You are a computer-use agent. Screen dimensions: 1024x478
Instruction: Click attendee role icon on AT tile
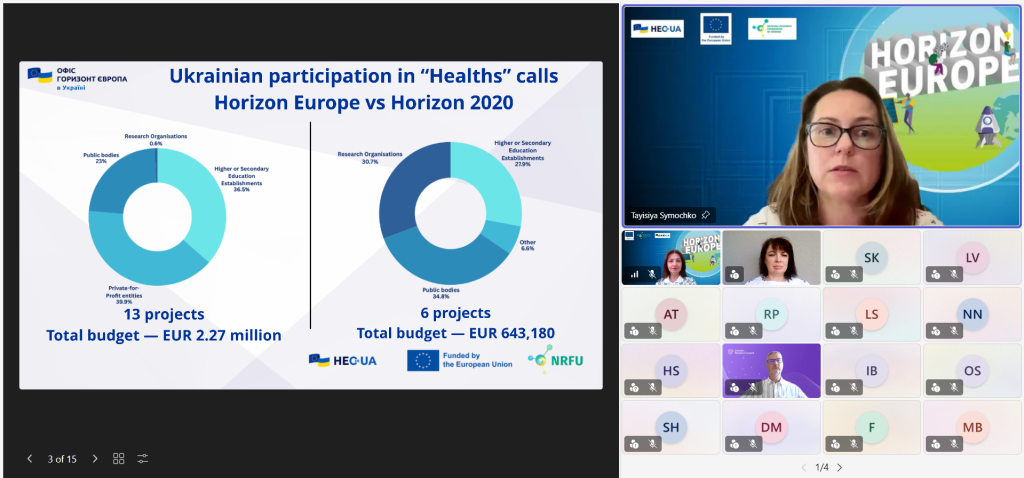[634, 331]
